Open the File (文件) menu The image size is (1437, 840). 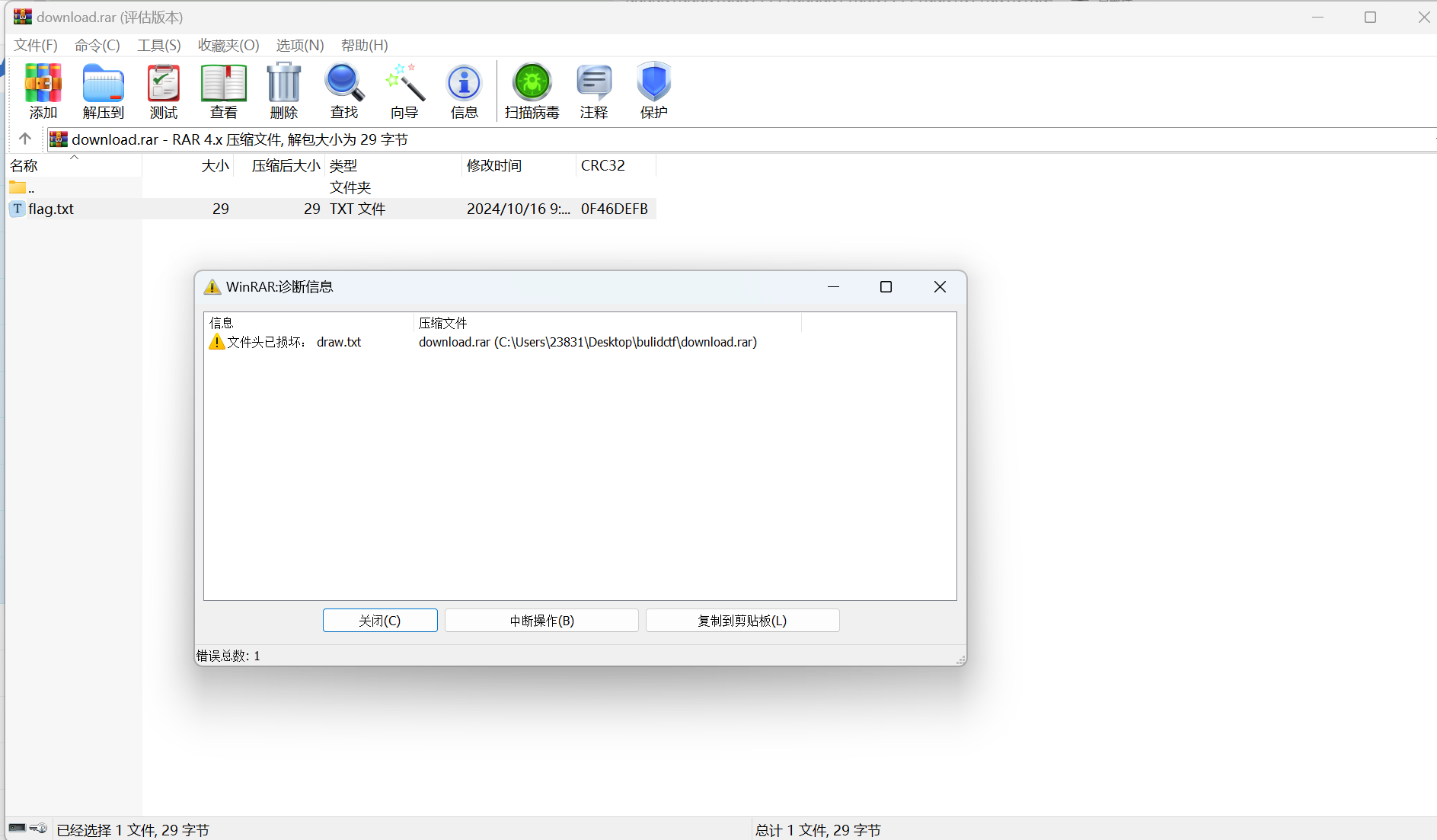tap(36, 45)
